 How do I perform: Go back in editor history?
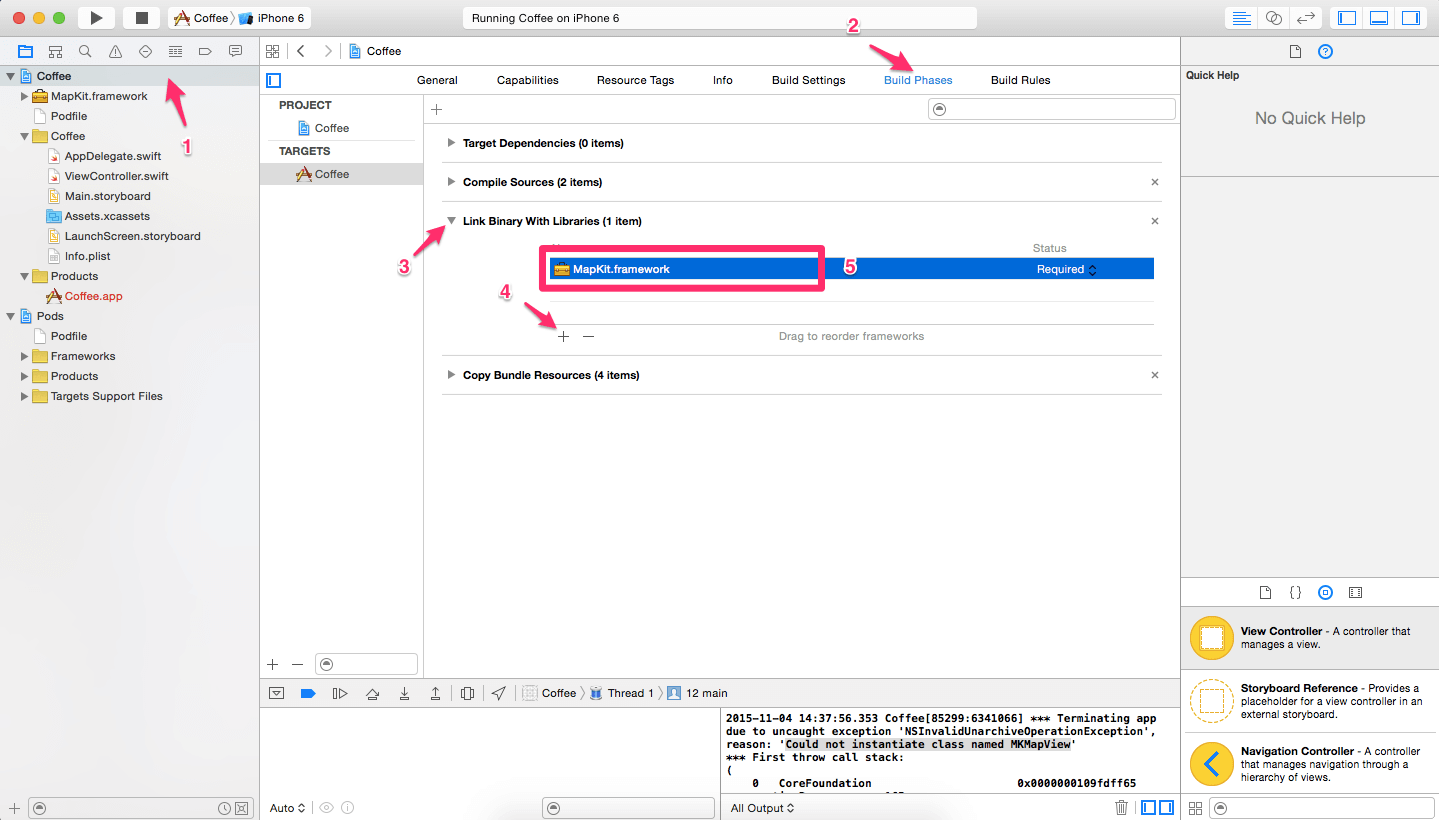point(301,51)
